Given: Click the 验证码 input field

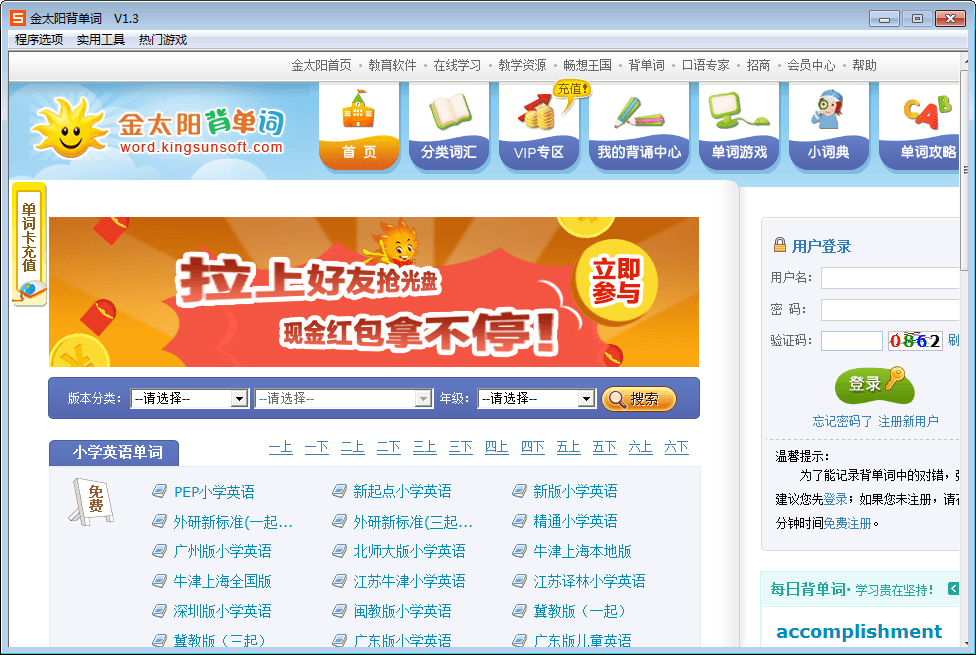Looking at the screenshot, I should tap(852, 341).
